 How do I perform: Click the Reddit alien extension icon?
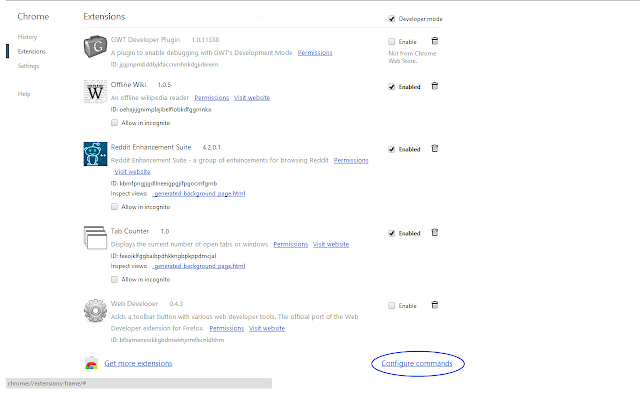(x=95, y=154)
